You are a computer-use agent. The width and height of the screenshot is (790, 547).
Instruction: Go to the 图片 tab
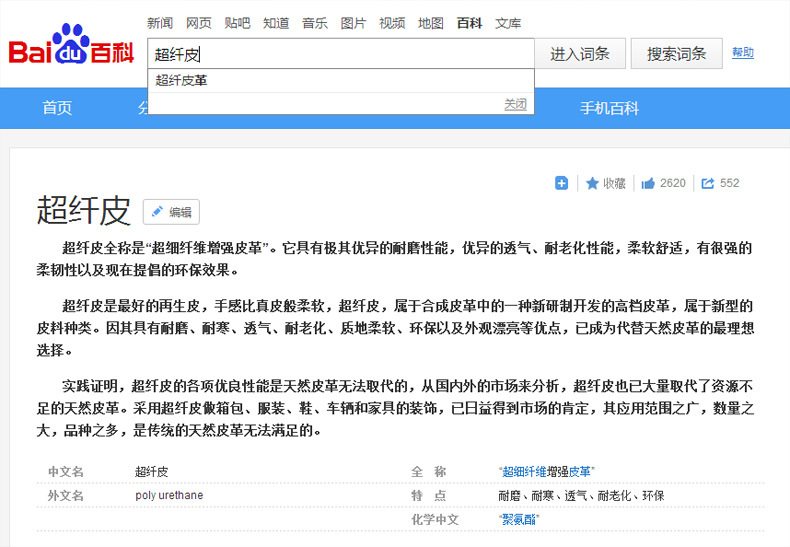[353, 23]
